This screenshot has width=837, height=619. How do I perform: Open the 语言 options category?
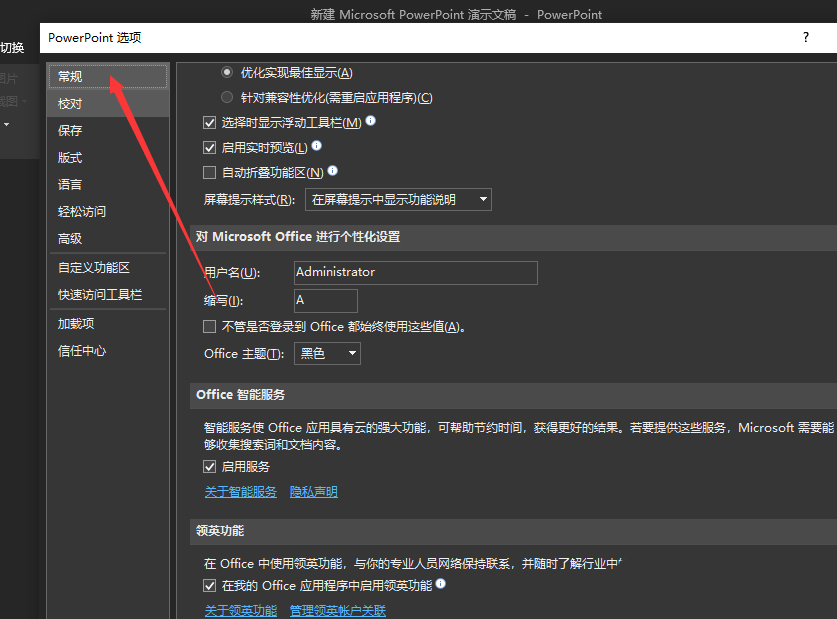tap(108, 185)
